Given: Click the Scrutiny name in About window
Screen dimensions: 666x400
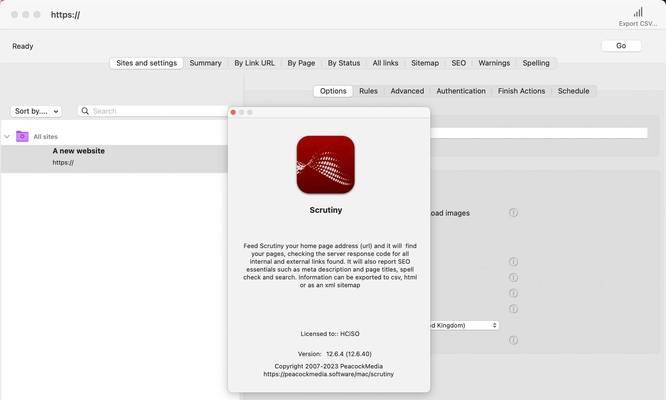Looking at the screenshot, I should pyautogui.click(x=326, y=210).
